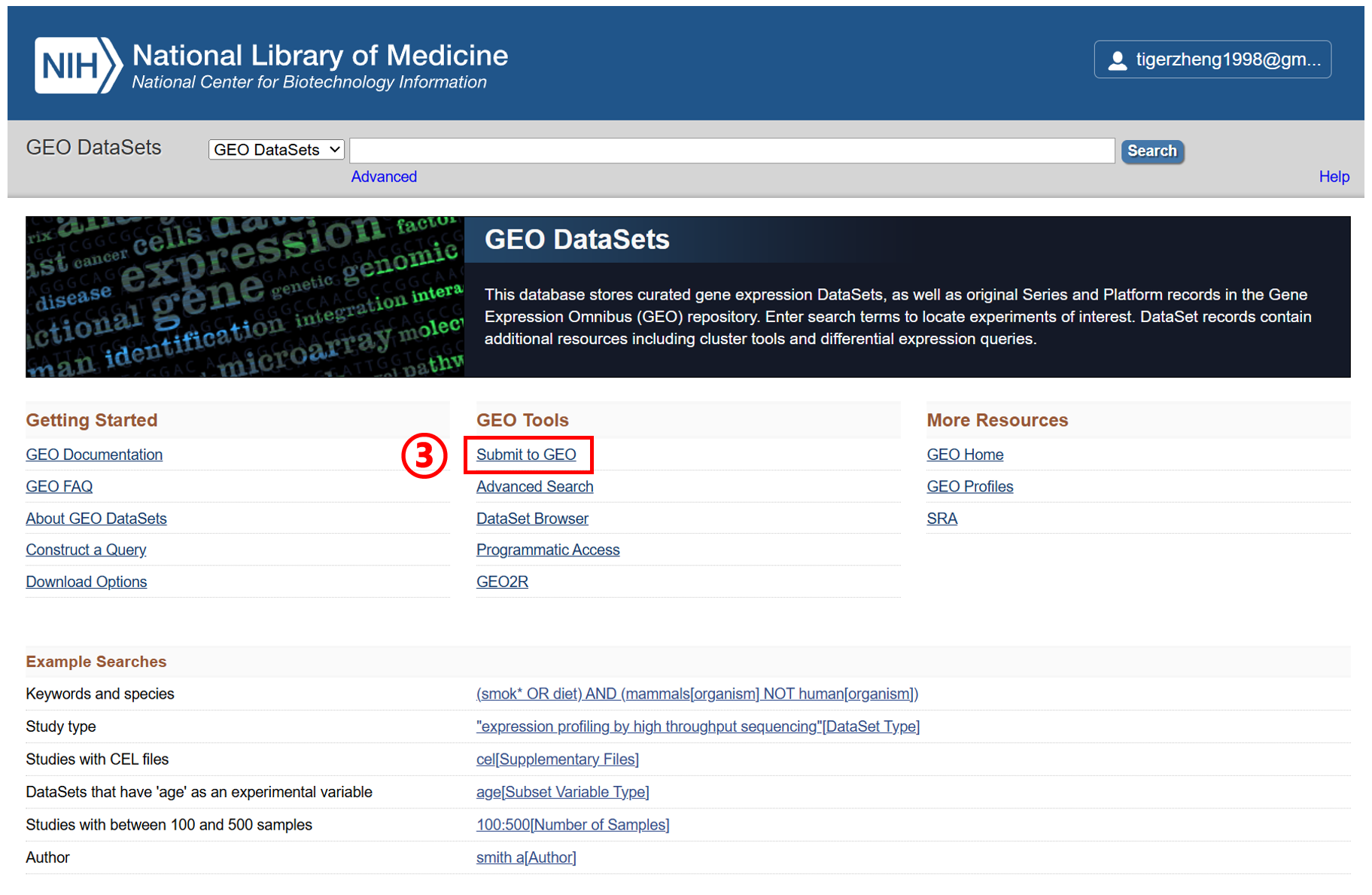Click the 'GEO DataSets' label beside the search bar
The width and height of the screenshot is (1372, 895).
(93, 148)
